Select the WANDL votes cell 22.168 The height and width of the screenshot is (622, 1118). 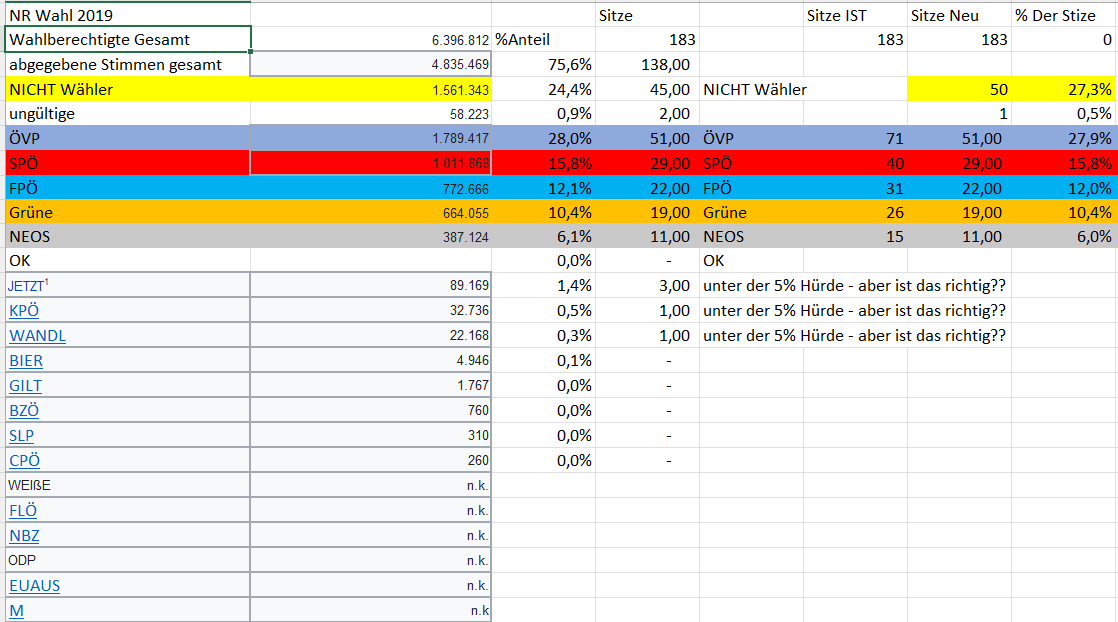(371, 335)
